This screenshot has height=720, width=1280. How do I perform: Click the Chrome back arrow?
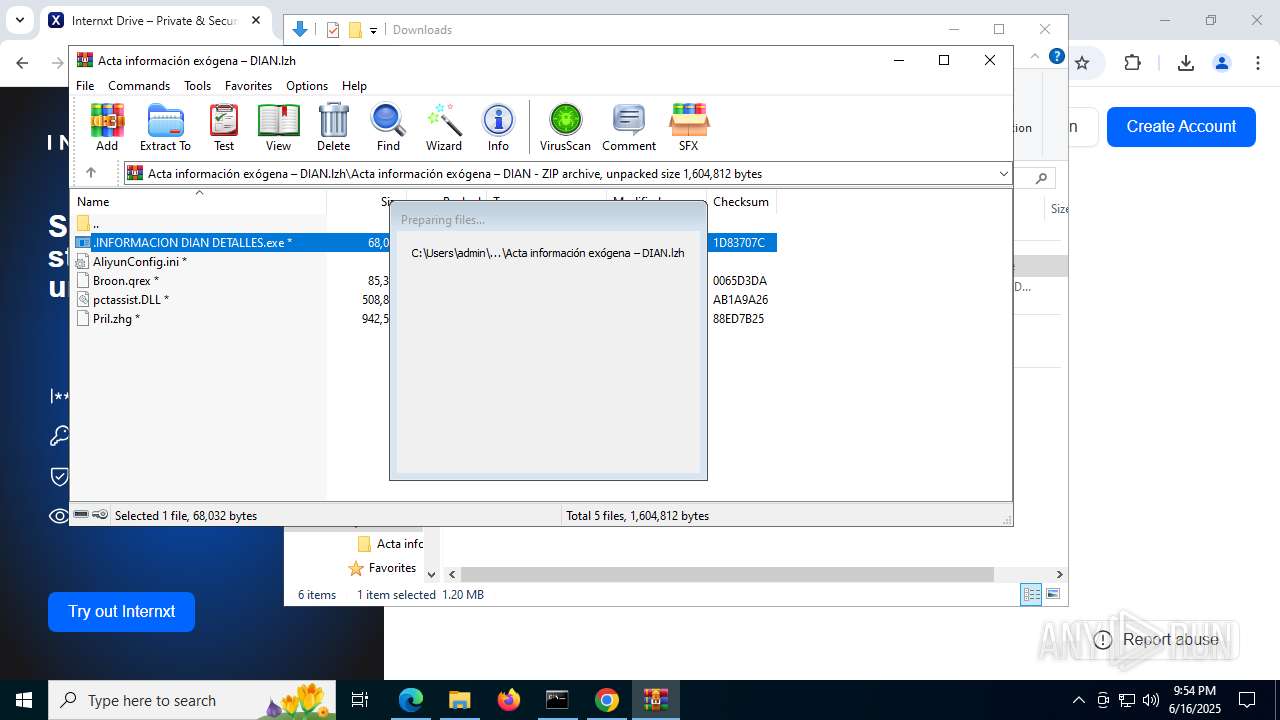[22, 63]
